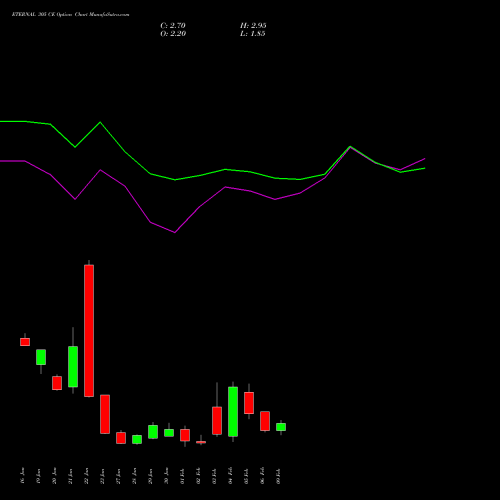Select the red candlestick for 20 Jan

tap(57, 383)
